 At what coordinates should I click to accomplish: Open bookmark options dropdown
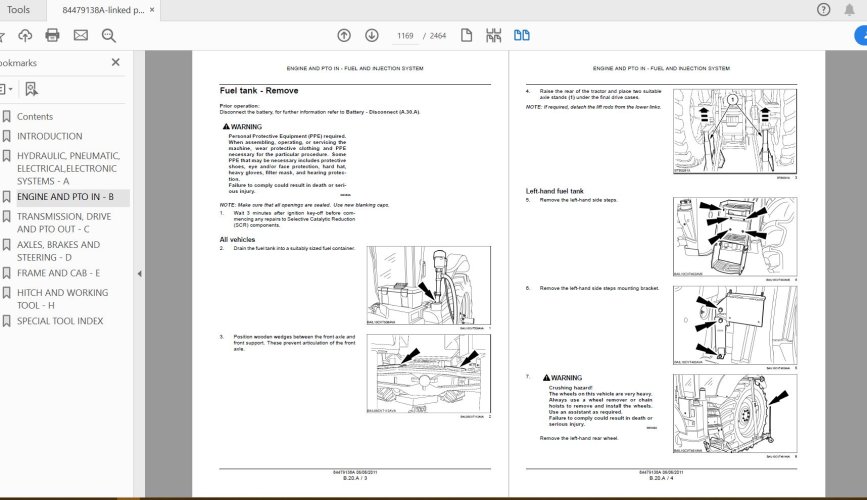[x=6, y=89]
